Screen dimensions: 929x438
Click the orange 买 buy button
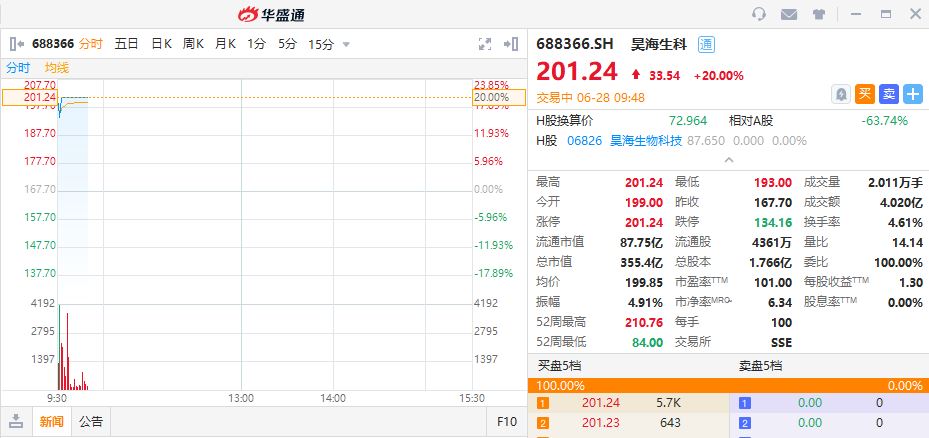pyautogui.click(x=865, y=94)
